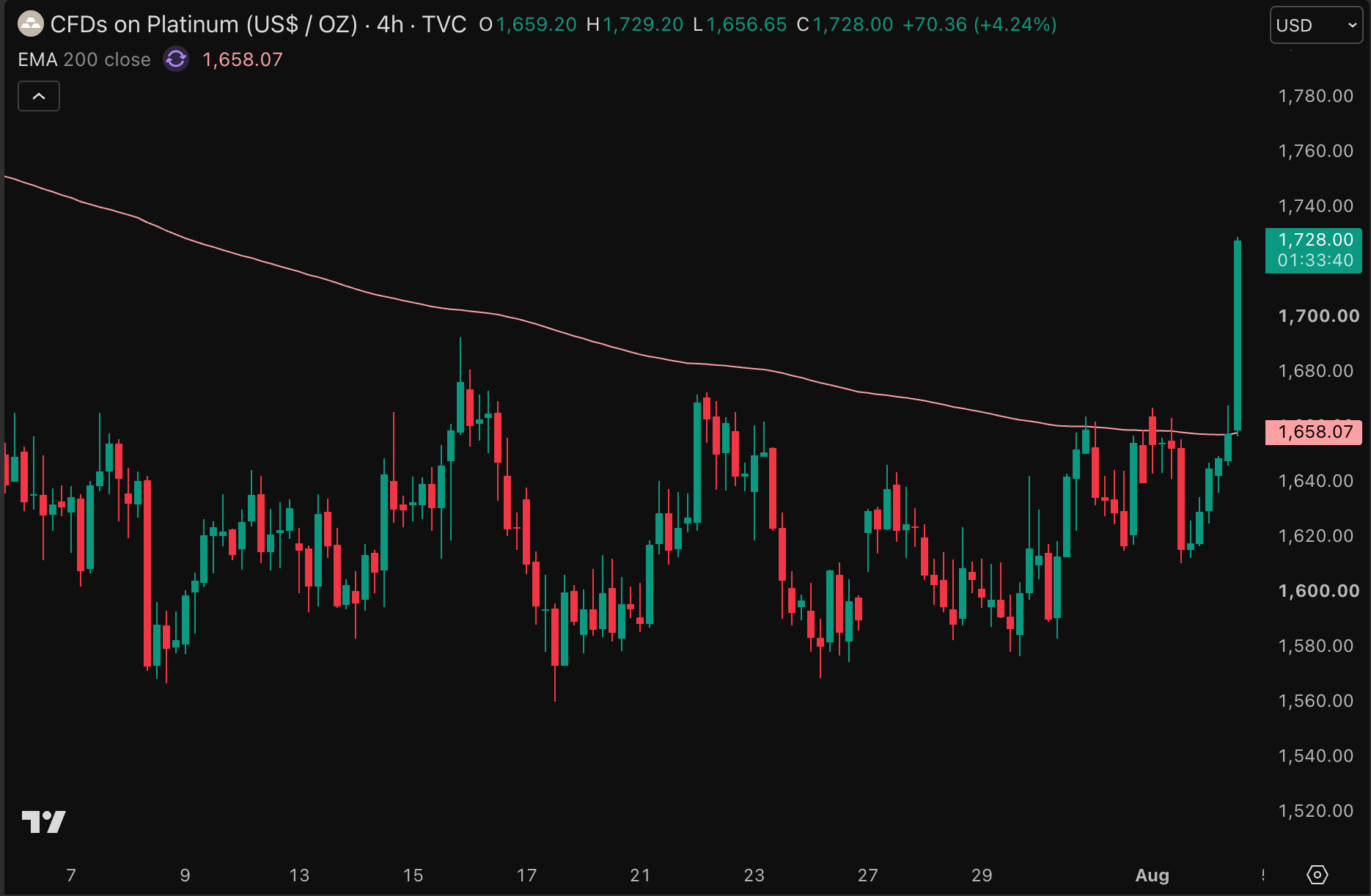
Task: Click the 4h interval label
Action: pos(390,24)
